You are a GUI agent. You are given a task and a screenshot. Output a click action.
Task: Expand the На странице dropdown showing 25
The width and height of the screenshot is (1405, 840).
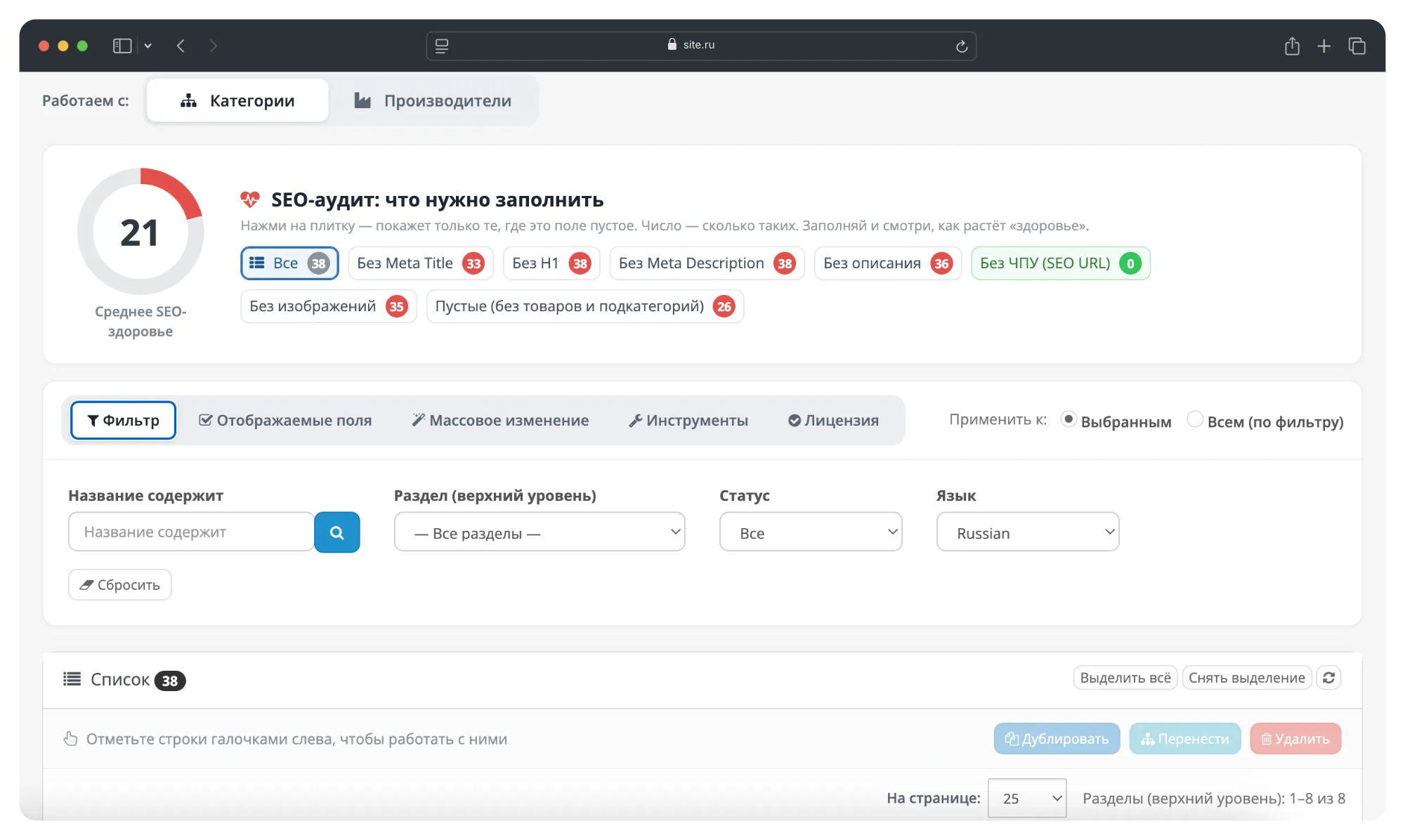click(1027, 798)
